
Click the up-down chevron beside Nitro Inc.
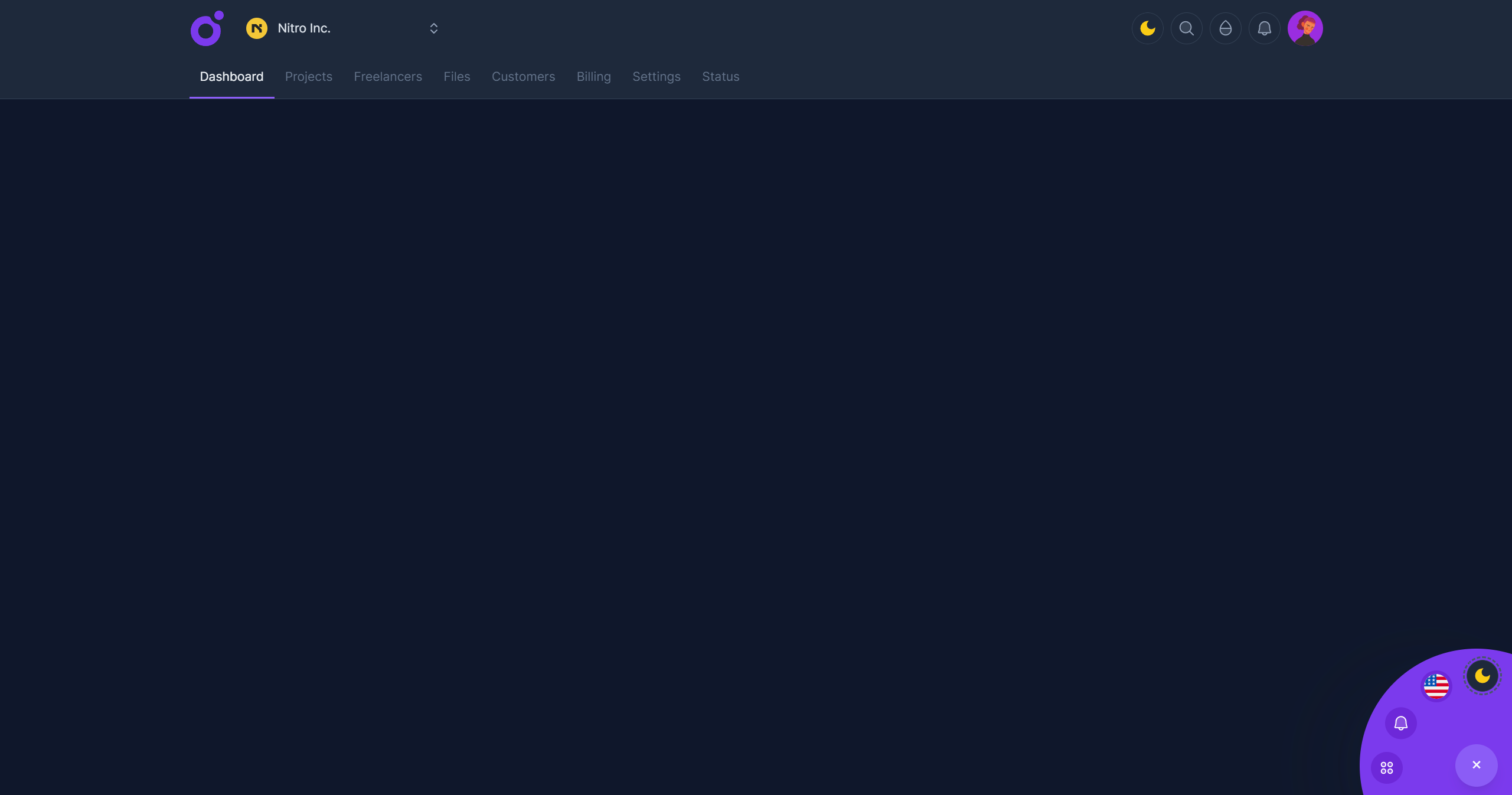[433, 28]
